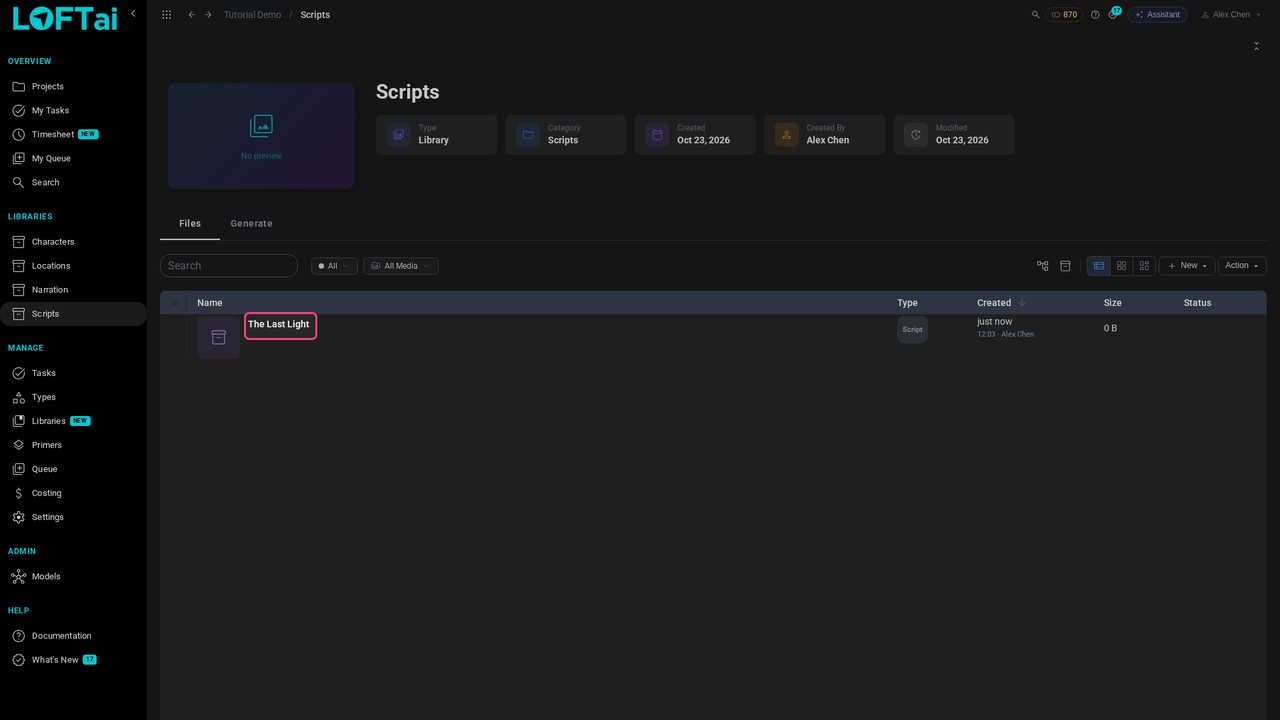
Task: Open the apps grid menu icon
Action: [x=166, y=15]
